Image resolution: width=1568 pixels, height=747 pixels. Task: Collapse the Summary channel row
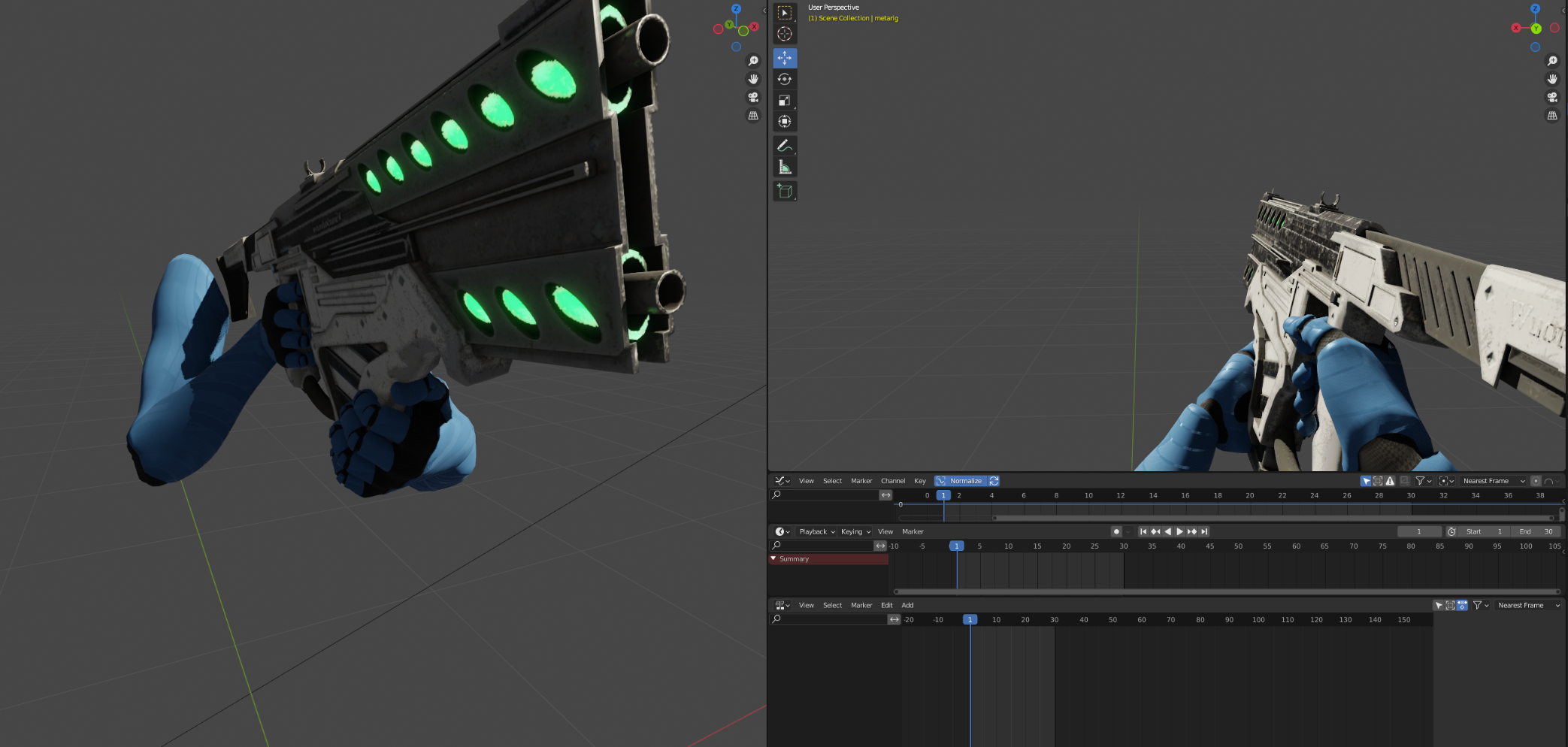click(x=773, y=558)
